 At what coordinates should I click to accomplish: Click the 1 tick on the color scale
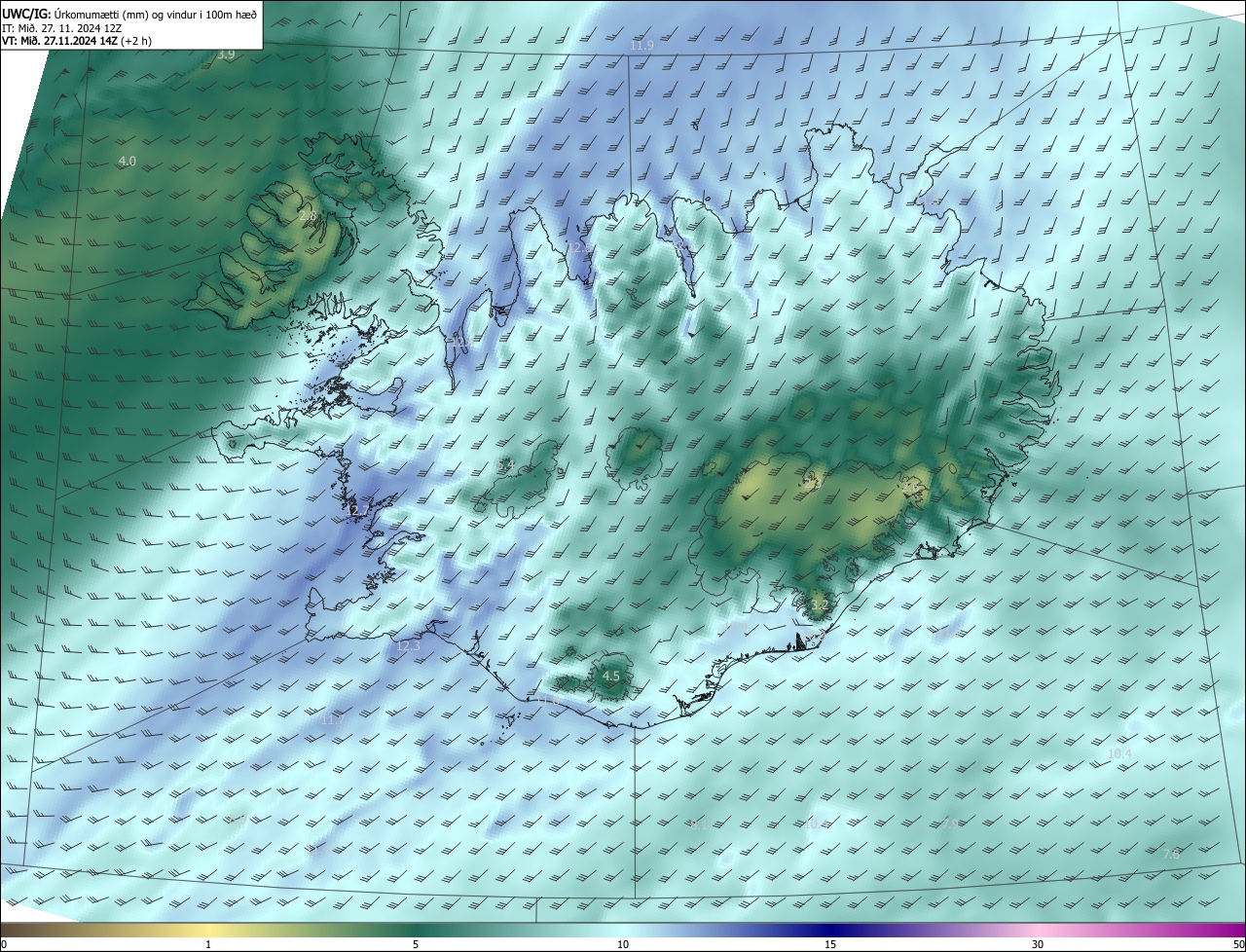[208, 944]
